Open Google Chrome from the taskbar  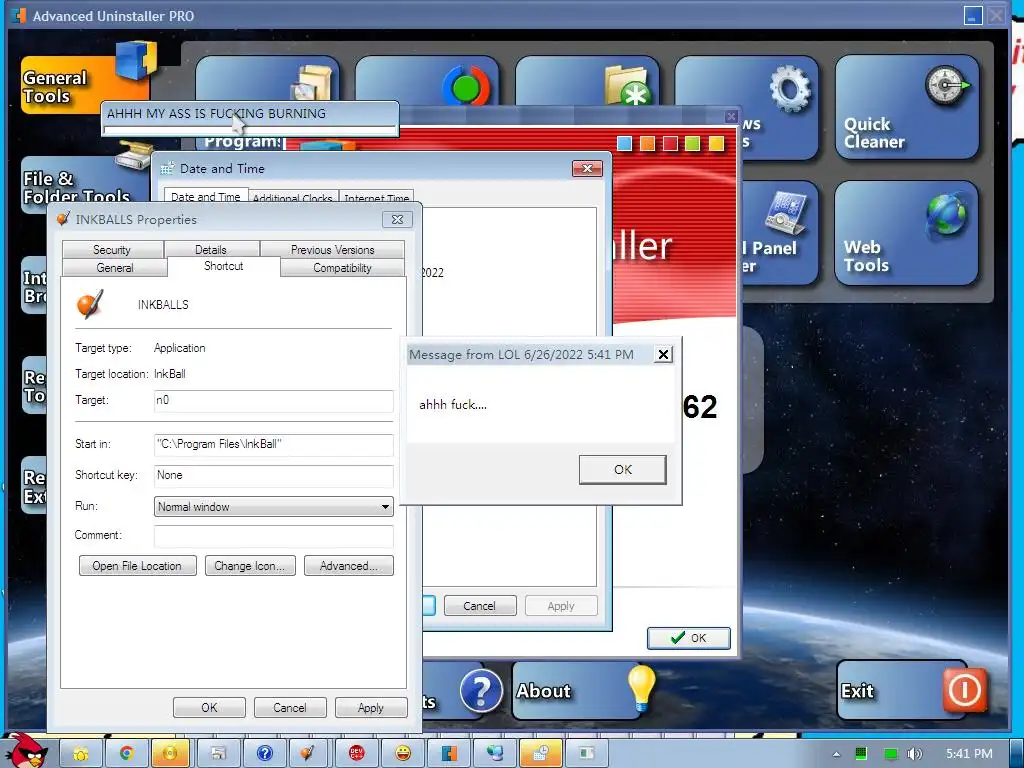tap(126, 754)
